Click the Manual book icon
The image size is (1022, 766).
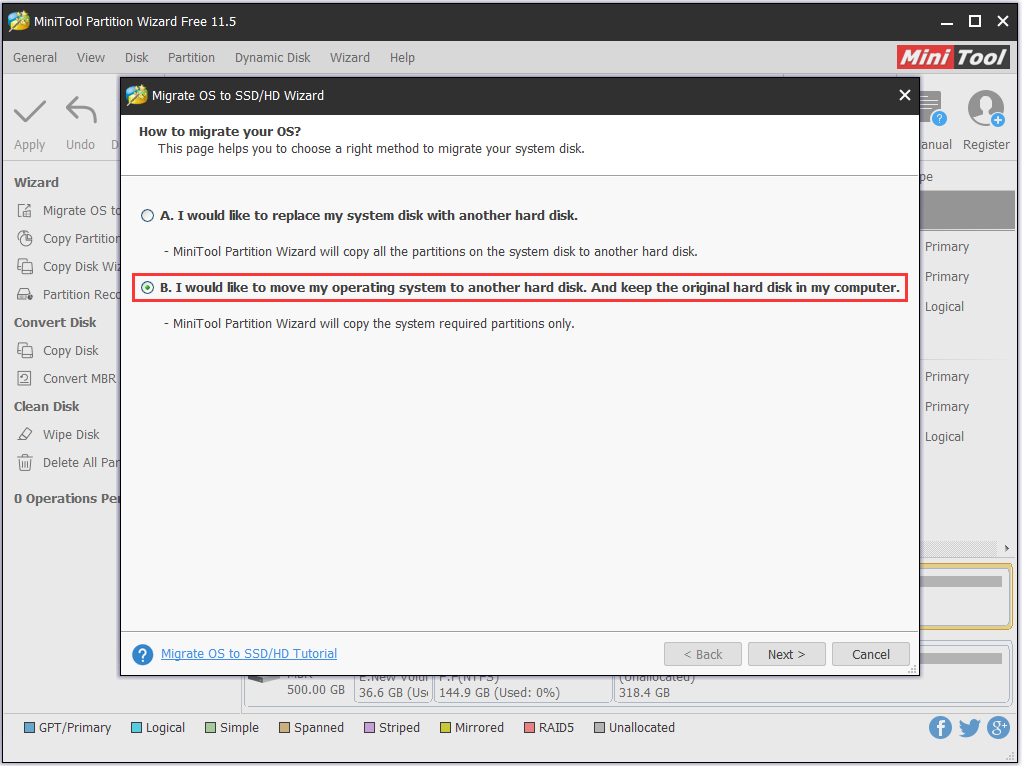click(932, 109)
